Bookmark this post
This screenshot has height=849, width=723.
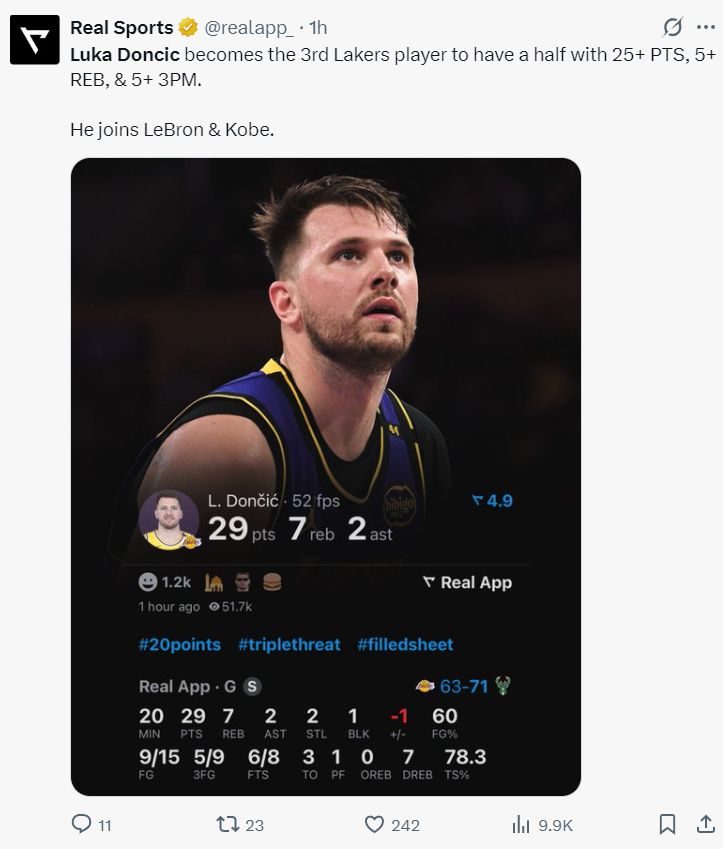[x=667, y=824]
